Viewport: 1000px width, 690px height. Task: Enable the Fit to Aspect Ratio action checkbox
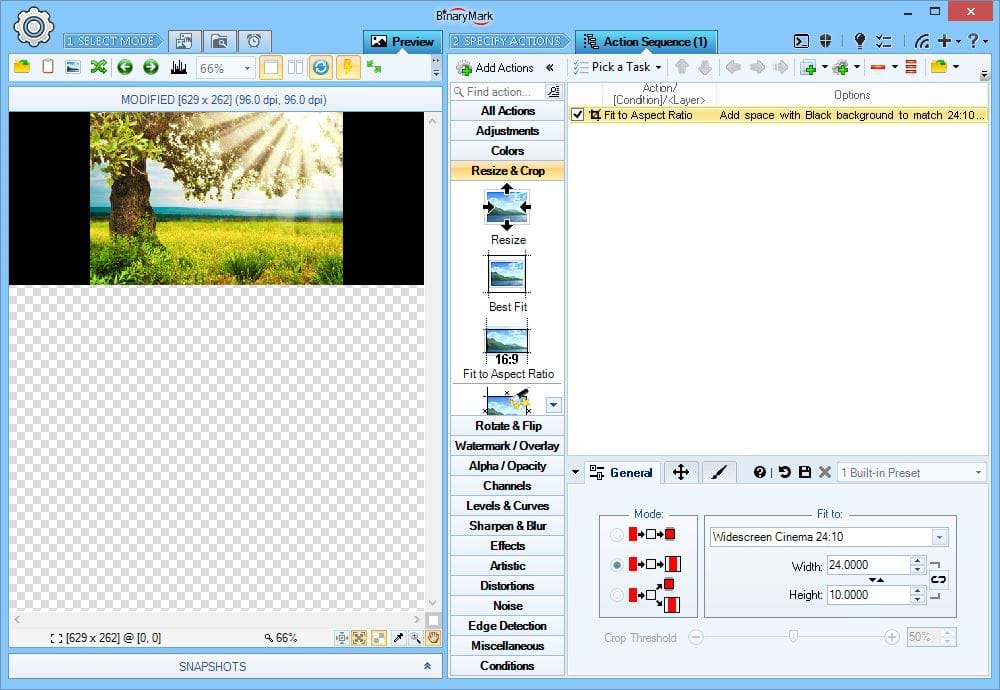[x=577, y=114]
